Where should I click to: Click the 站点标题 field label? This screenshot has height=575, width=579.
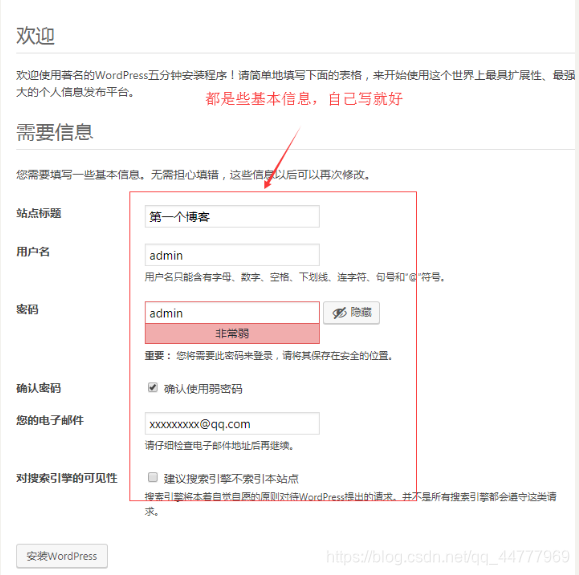click(39, 213)
